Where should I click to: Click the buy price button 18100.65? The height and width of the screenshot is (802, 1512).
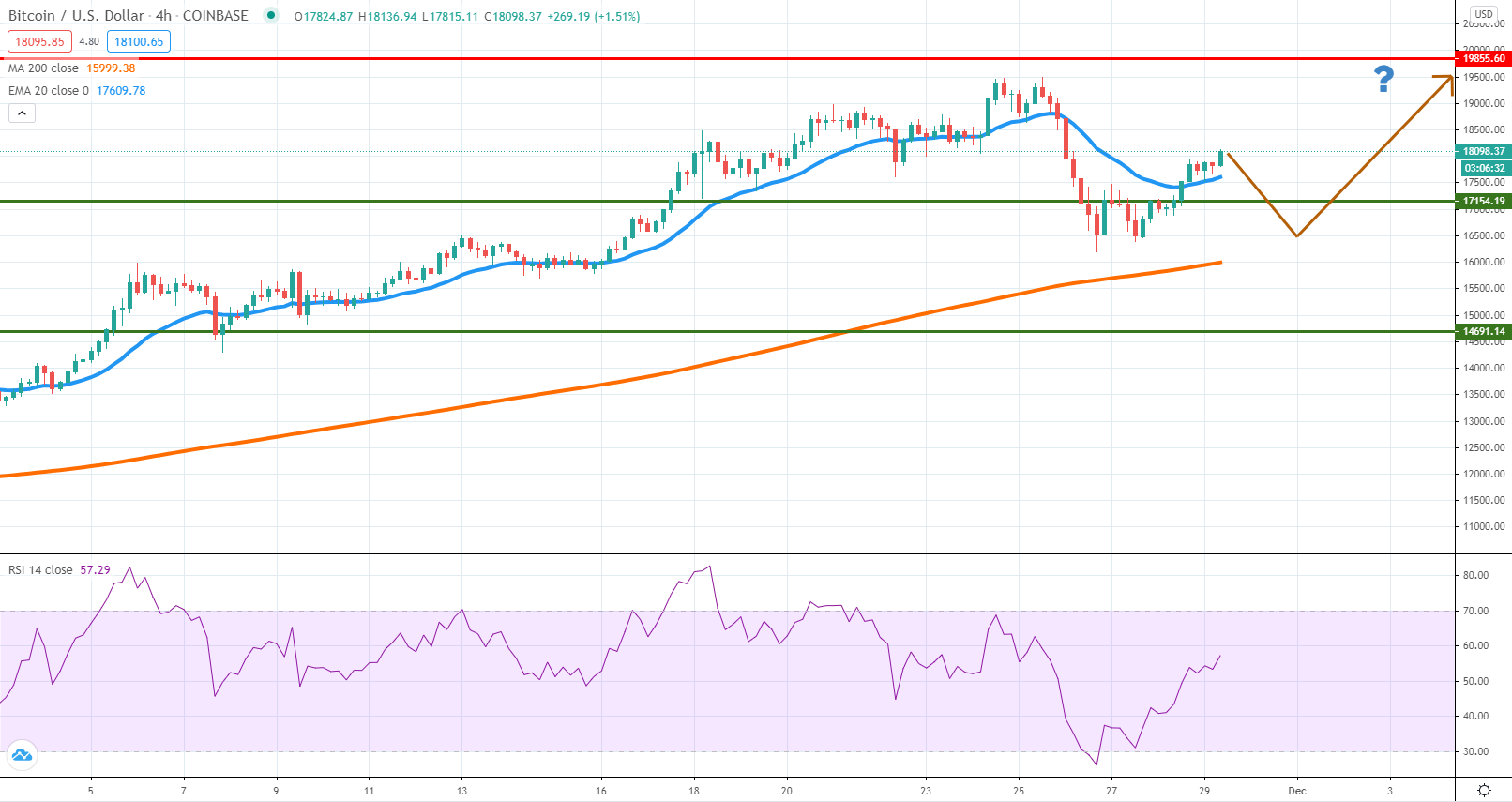tap(139, 41)
